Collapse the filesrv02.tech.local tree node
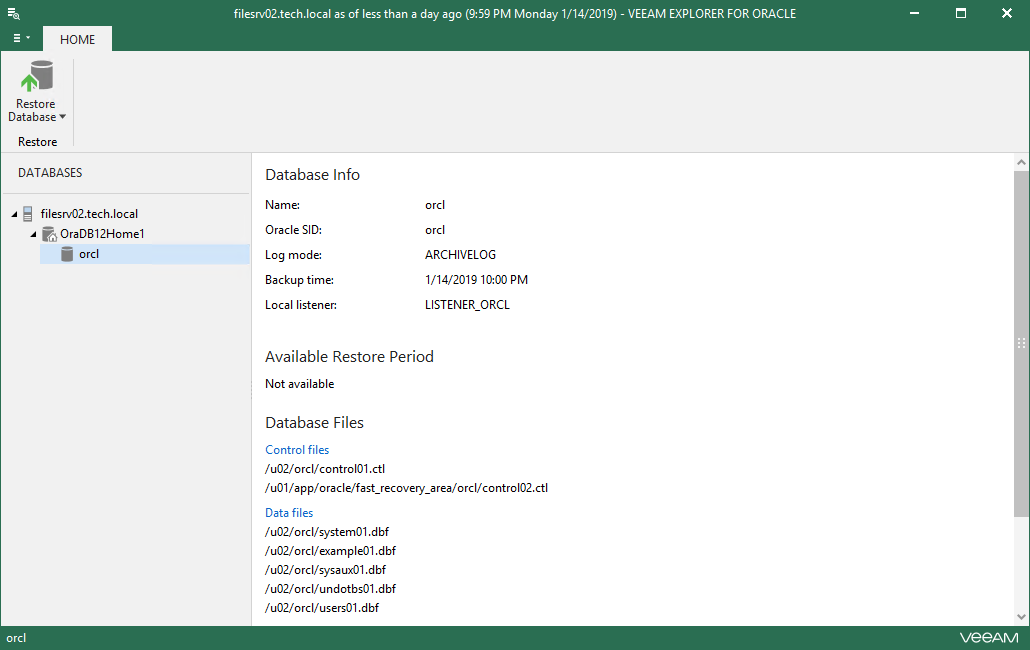Image resolution: width=1030 pixels, height=650 pixels. coord(14,214)
